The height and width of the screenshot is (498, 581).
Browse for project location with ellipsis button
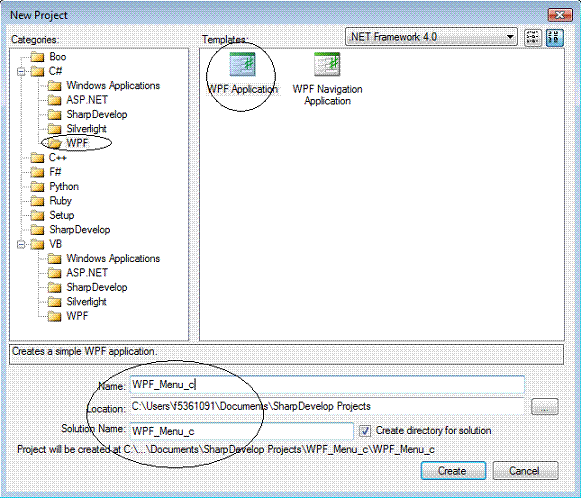(x=544, y=407)
